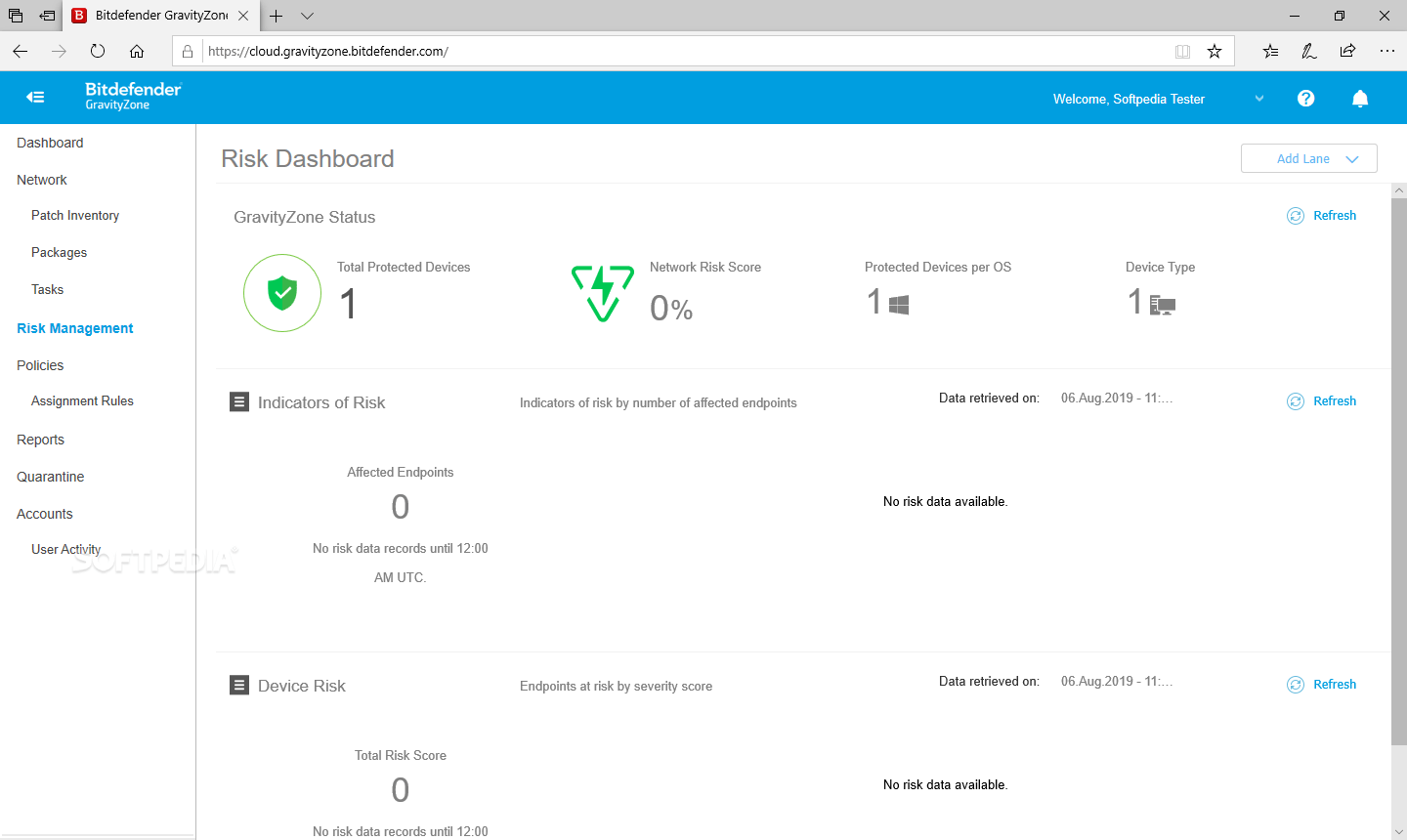Viewport: 1407px width, 840px height.
Task: Click the tab preview icon at top-left
Action: (x=16, y=16)
